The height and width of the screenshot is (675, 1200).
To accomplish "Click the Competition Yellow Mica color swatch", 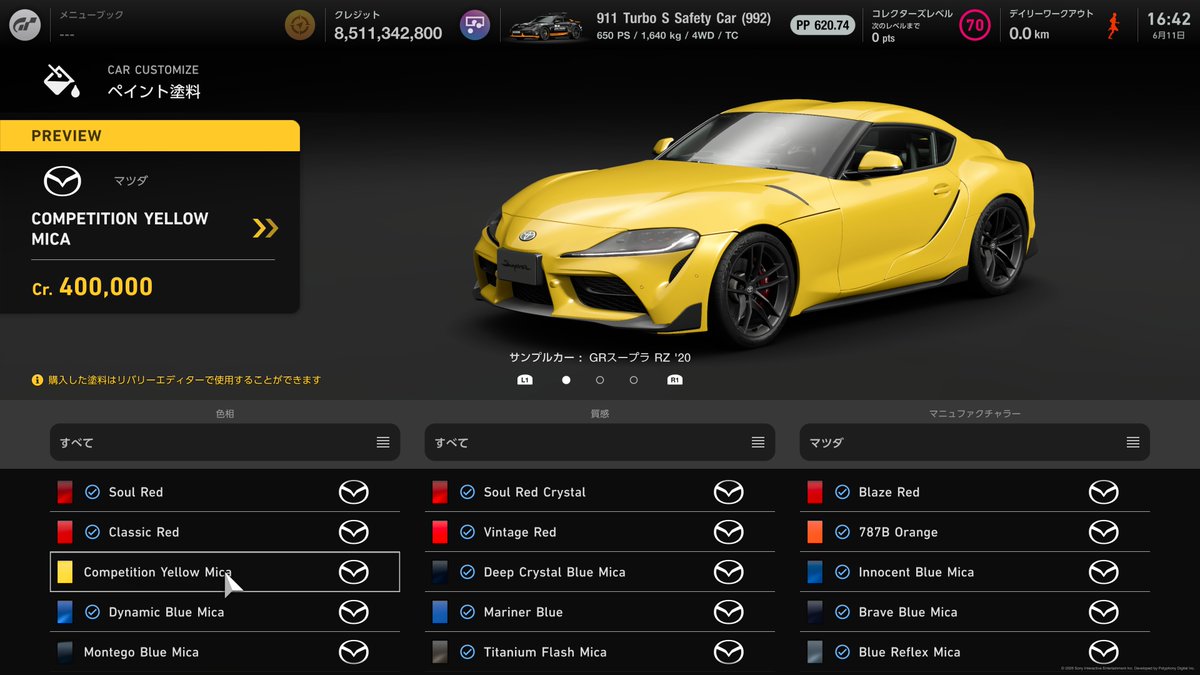I will pos(65,572).
